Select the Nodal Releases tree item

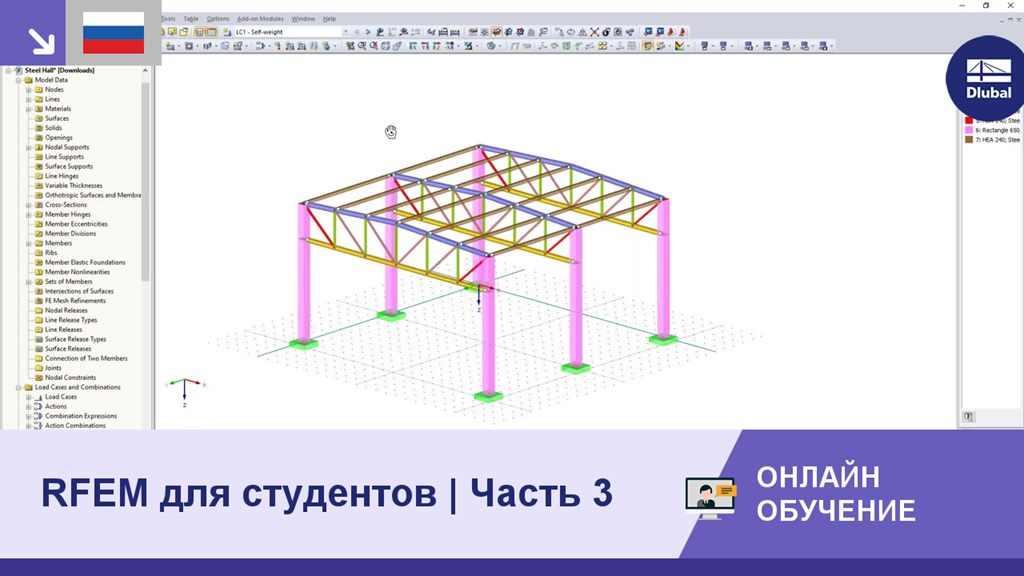(66, 310)
